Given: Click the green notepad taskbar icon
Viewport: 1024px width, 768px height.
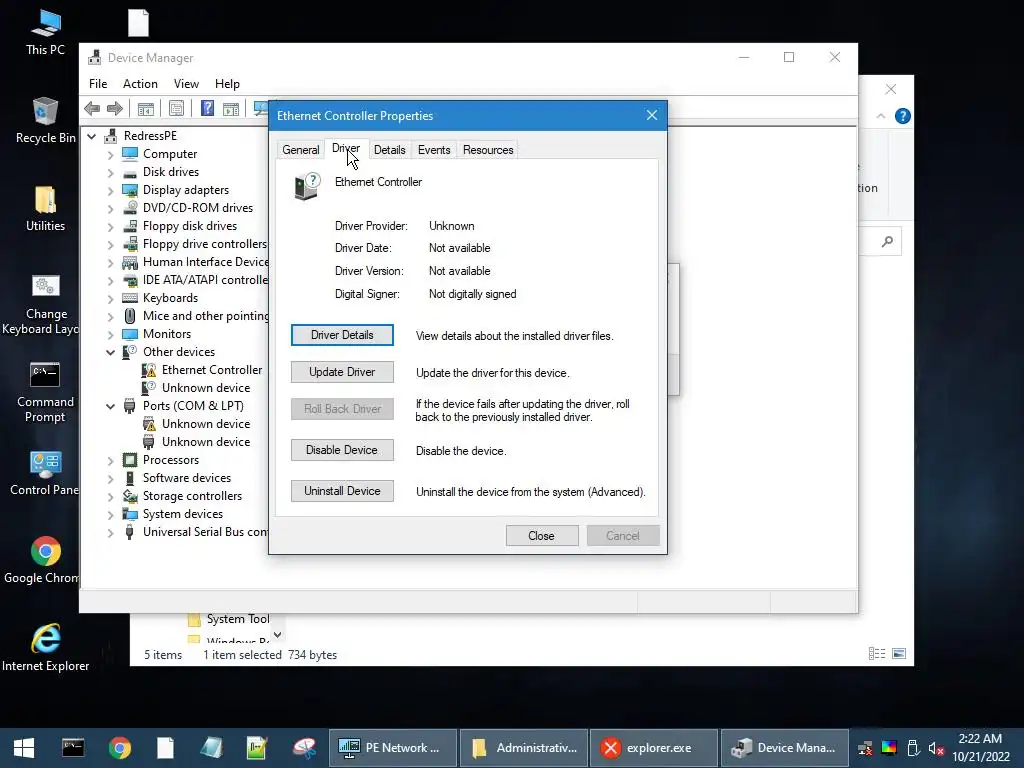Looking at the screenshot, I should click(257, 748).
